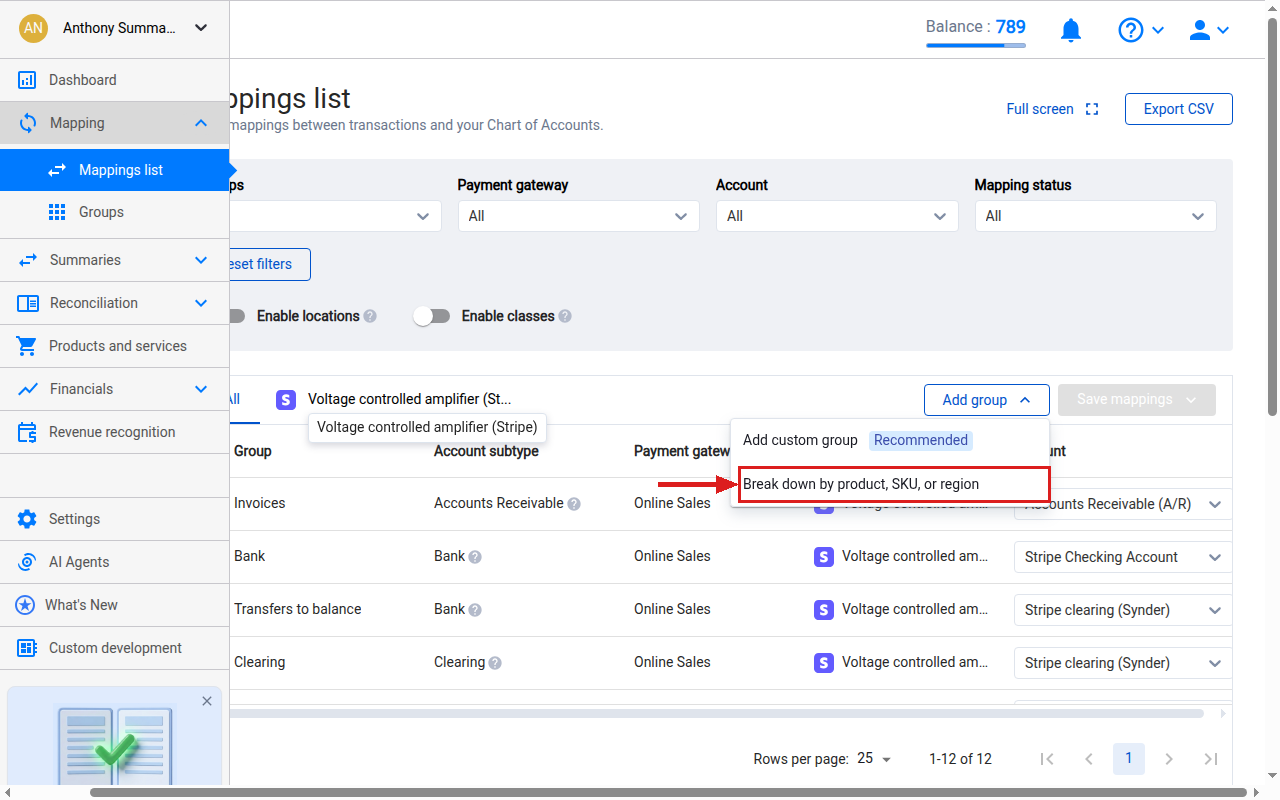Screen dimensions: 1280x800
Task: Click the Products and services cart icon
Action: pyautogui.click(x=28, y=346)
